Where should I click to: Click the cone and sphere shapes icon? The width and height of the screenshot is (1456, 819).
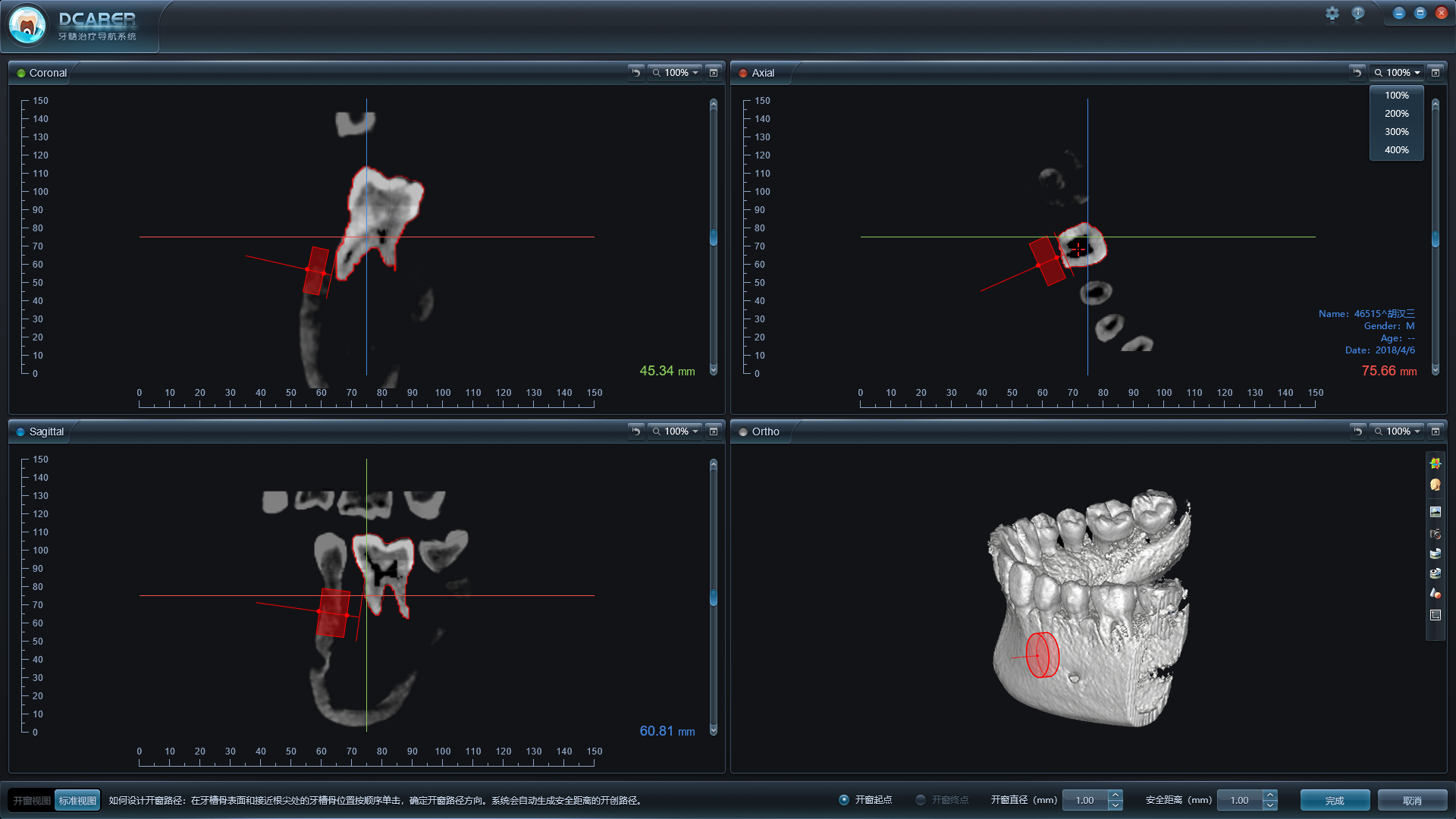[x=1435, y=593]
